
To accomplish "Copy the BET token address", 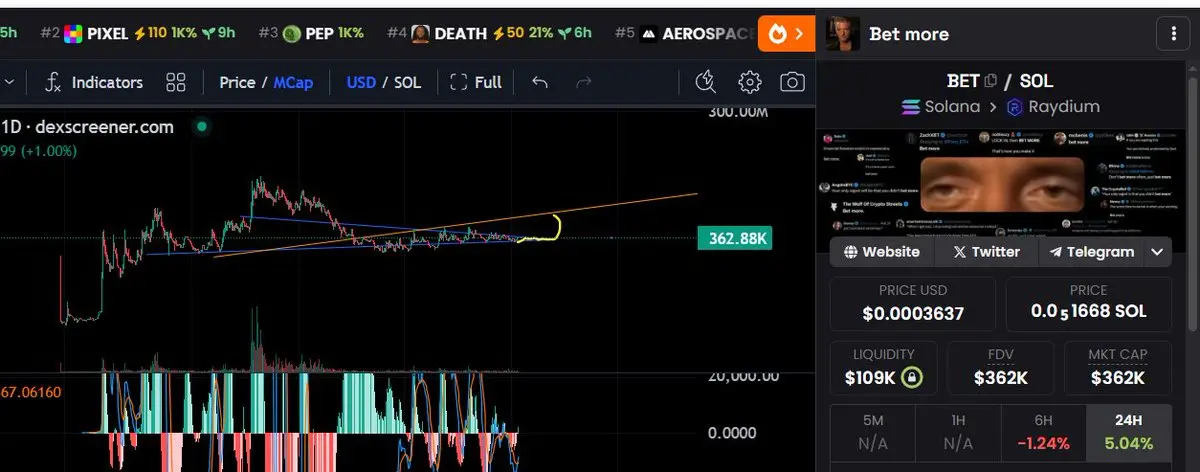I will [991, 81].
